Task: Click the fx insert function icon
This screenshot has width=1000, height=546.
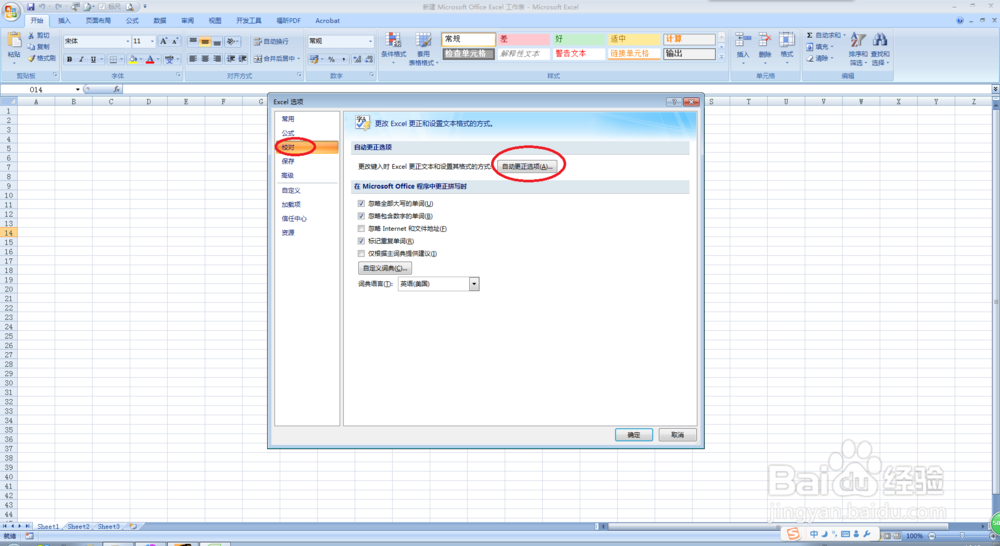Action: 116,89
